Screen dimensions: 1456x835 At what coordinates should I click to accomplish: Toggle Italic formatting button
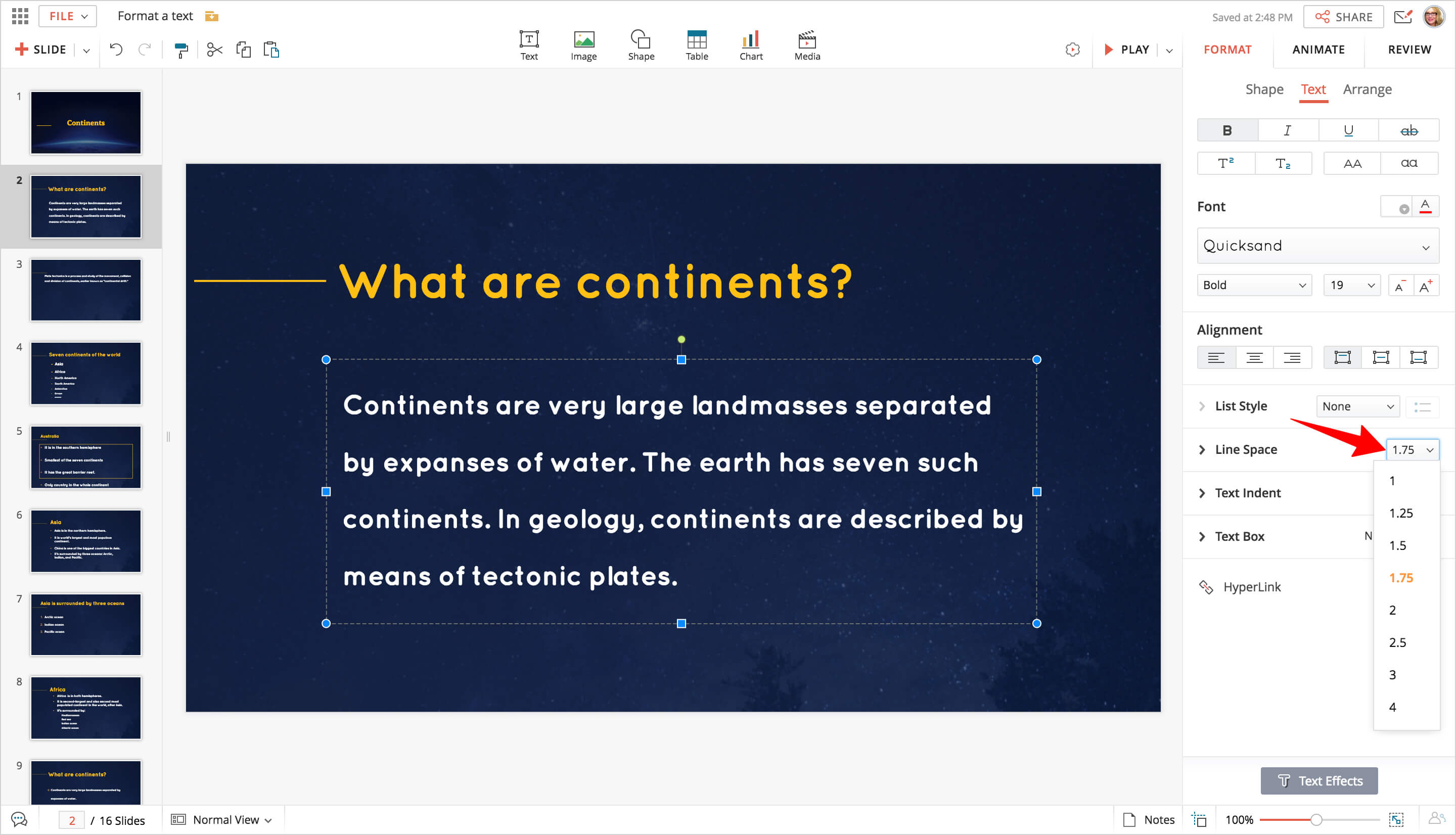point(1288,131)
